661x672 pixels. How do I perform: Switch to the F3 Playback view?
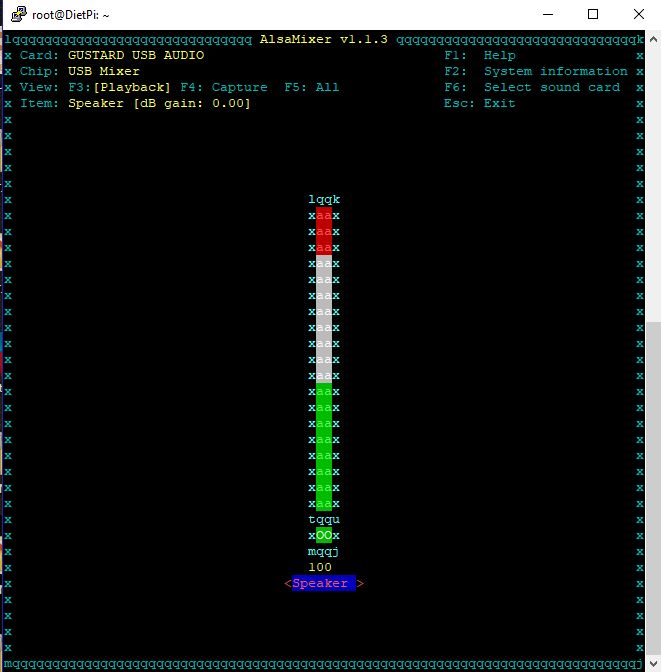pyautogui.click(x=132, y=87)
